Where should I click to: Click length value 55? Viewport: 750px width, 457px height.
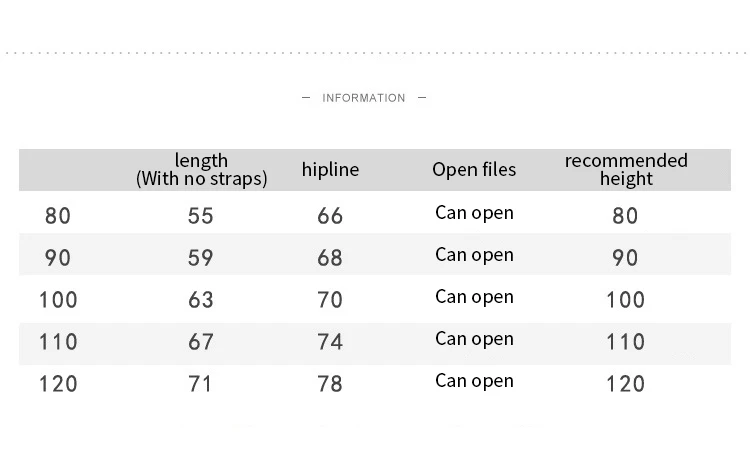pyautogui.click(x=200, y=216)
